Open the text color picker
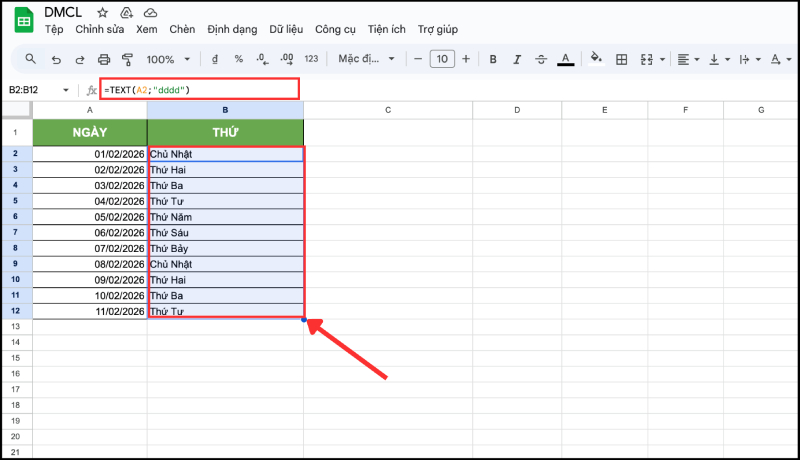The height and width of the screenshot is (460, 800). (565, 59)
